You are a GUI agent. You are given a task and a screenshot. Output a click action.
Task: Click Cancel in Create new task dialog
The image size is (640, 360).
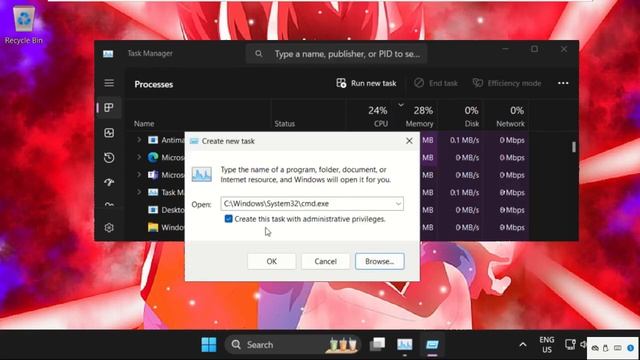(325, 261)
